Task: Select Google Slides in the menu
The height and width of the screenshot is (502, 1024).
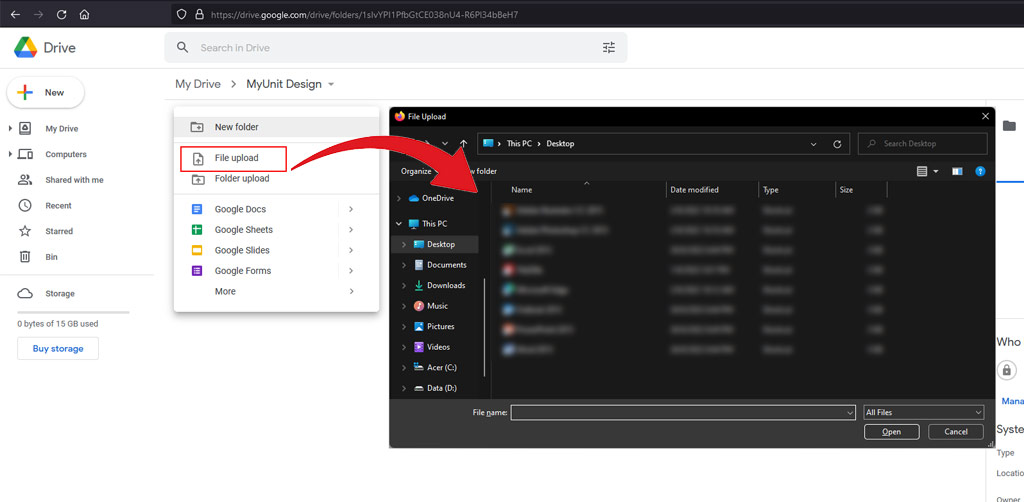Action: coord(242,251)
